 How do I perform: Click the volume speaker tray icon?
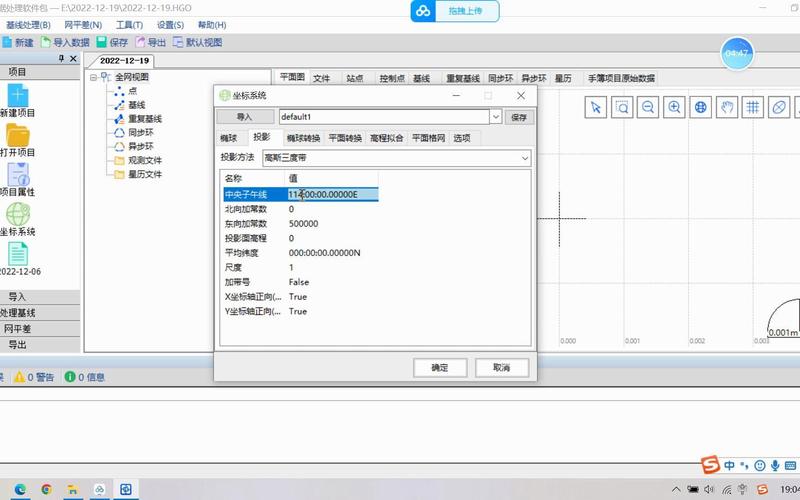point(709,490)
